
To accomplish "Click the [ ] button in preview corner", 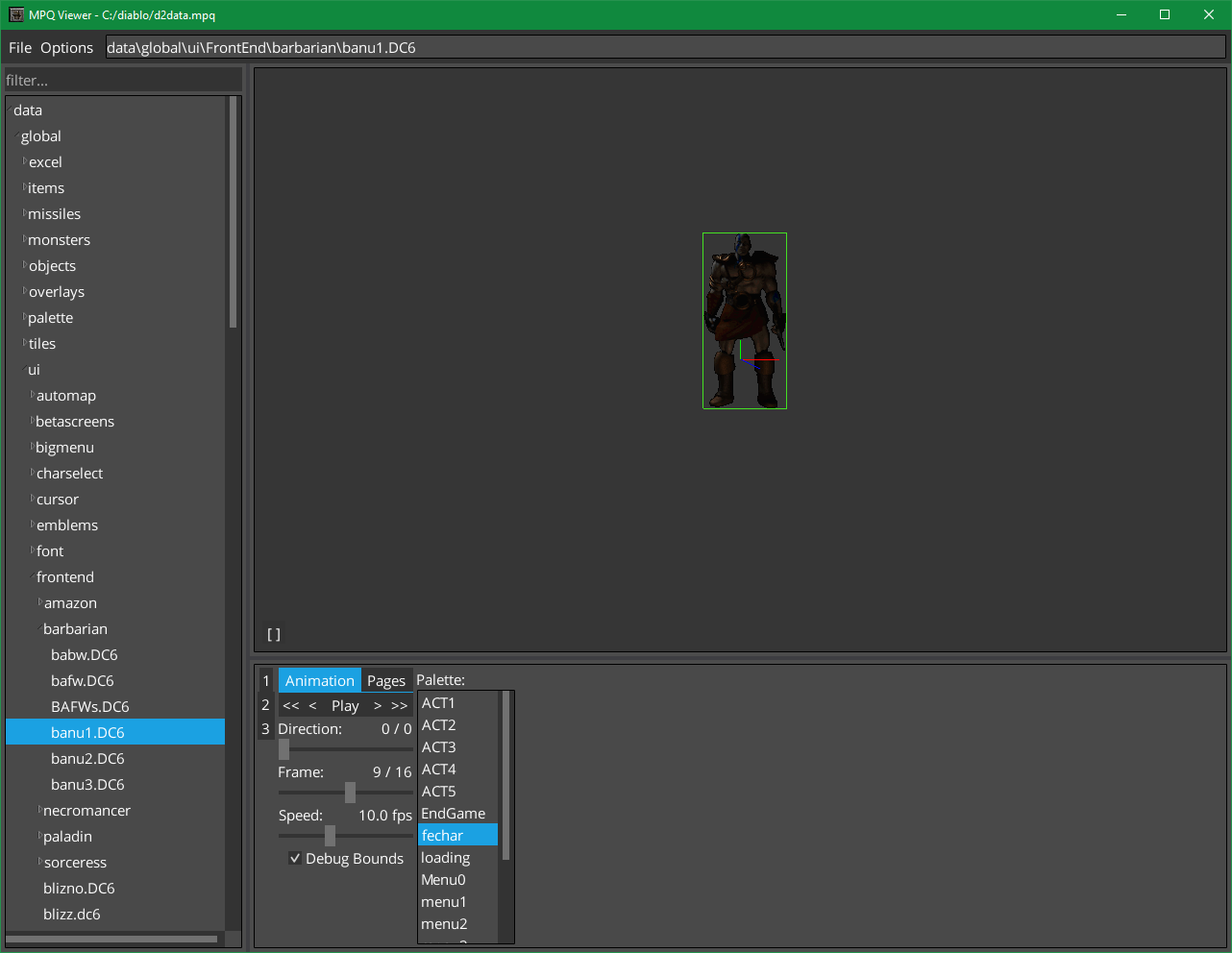I will pyautogui.click(x=274, y=634).
